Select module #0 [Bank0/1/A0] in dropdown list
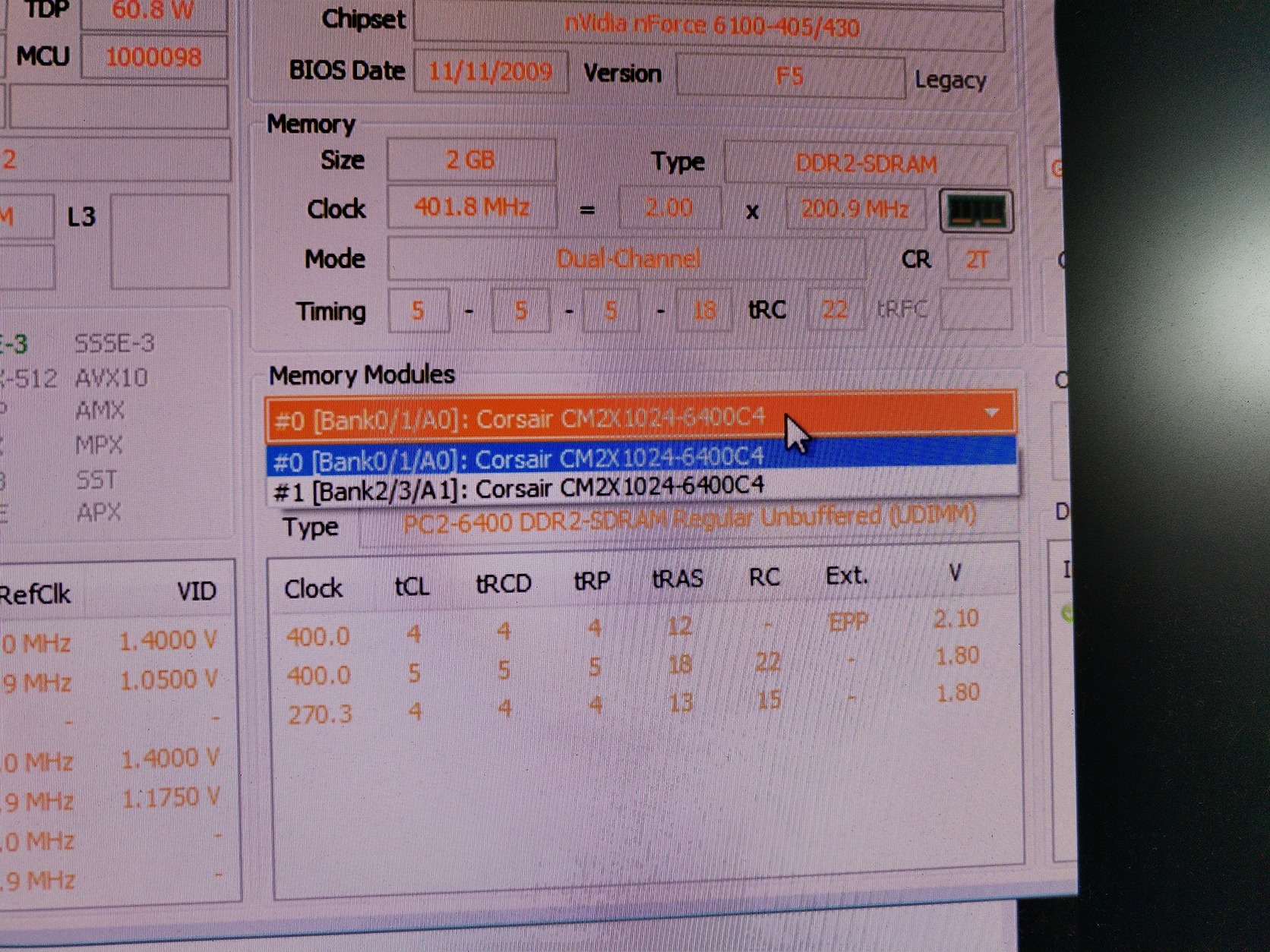The height and width of the screenshot is (952, 1270). 641,458
